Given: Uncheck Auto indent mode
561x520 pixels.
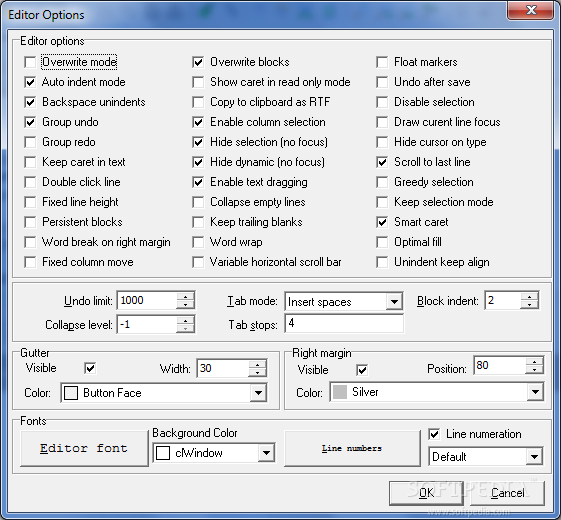Looking at the screenshot, I should [30, 82].
